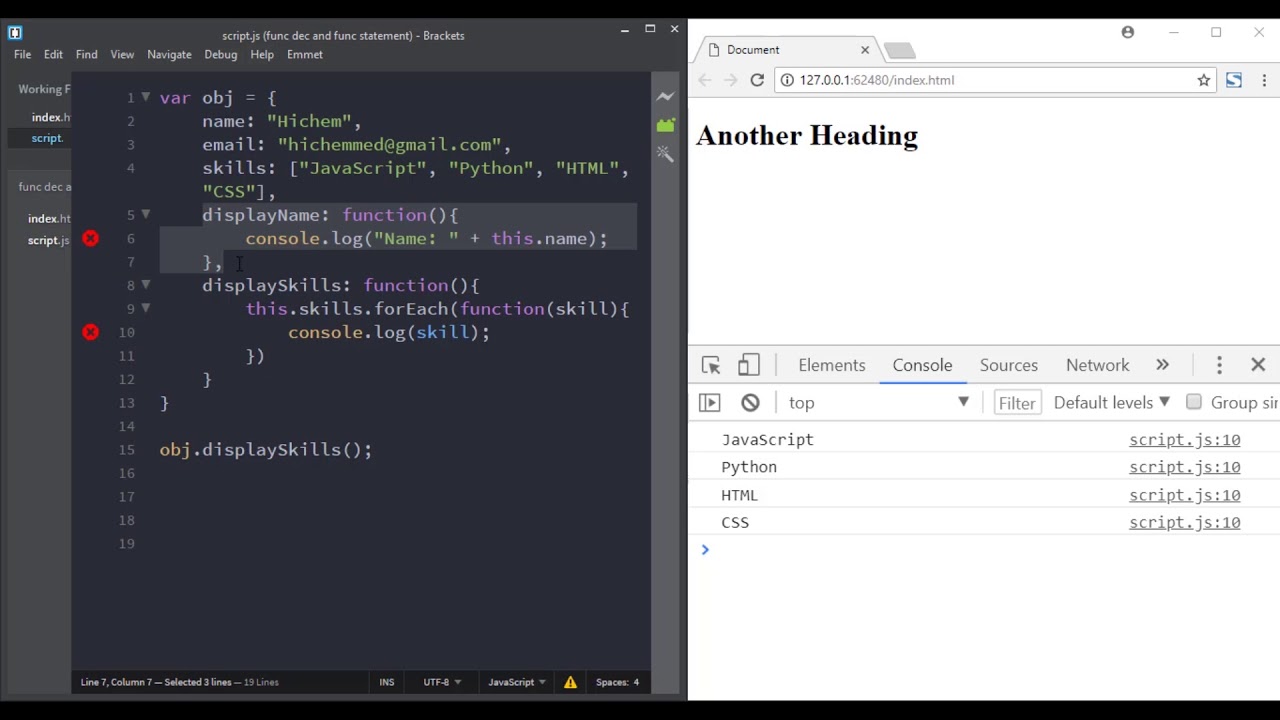Collapse the forEach callback fold at line 9

pos(145,308)
